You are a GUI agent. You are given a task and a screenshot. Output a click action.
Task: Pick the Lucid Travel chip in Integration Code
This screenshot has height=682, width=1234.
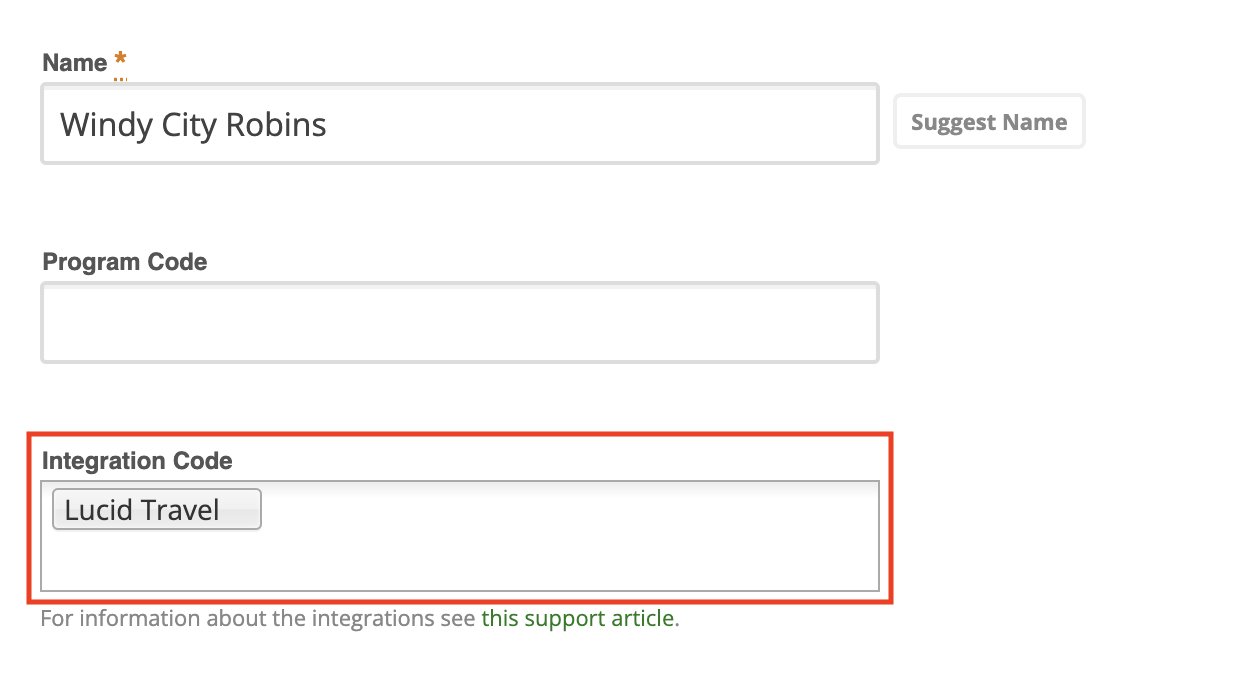[157, 509]
